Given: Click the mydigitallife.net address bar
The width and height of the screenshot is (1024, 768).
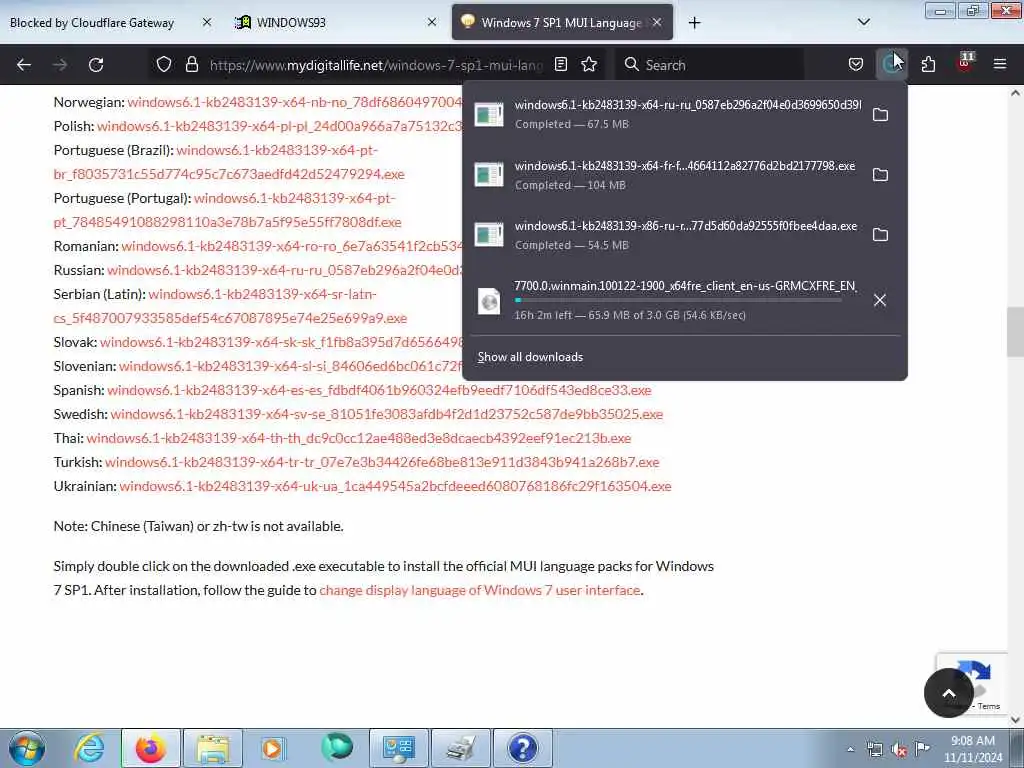Looking at the screenshot, I should pos(376,65).
